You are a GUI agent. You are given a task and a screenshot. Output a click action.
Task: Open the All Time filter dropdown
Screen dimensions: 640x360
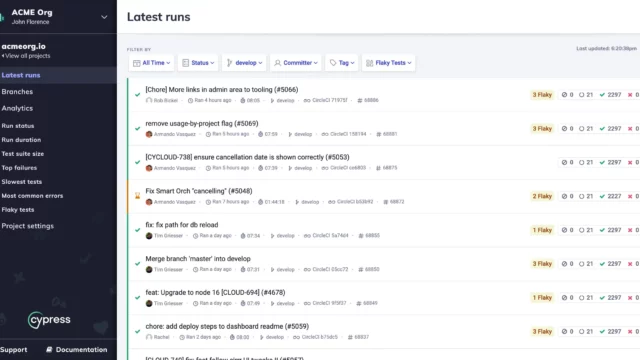coord(151,63)
